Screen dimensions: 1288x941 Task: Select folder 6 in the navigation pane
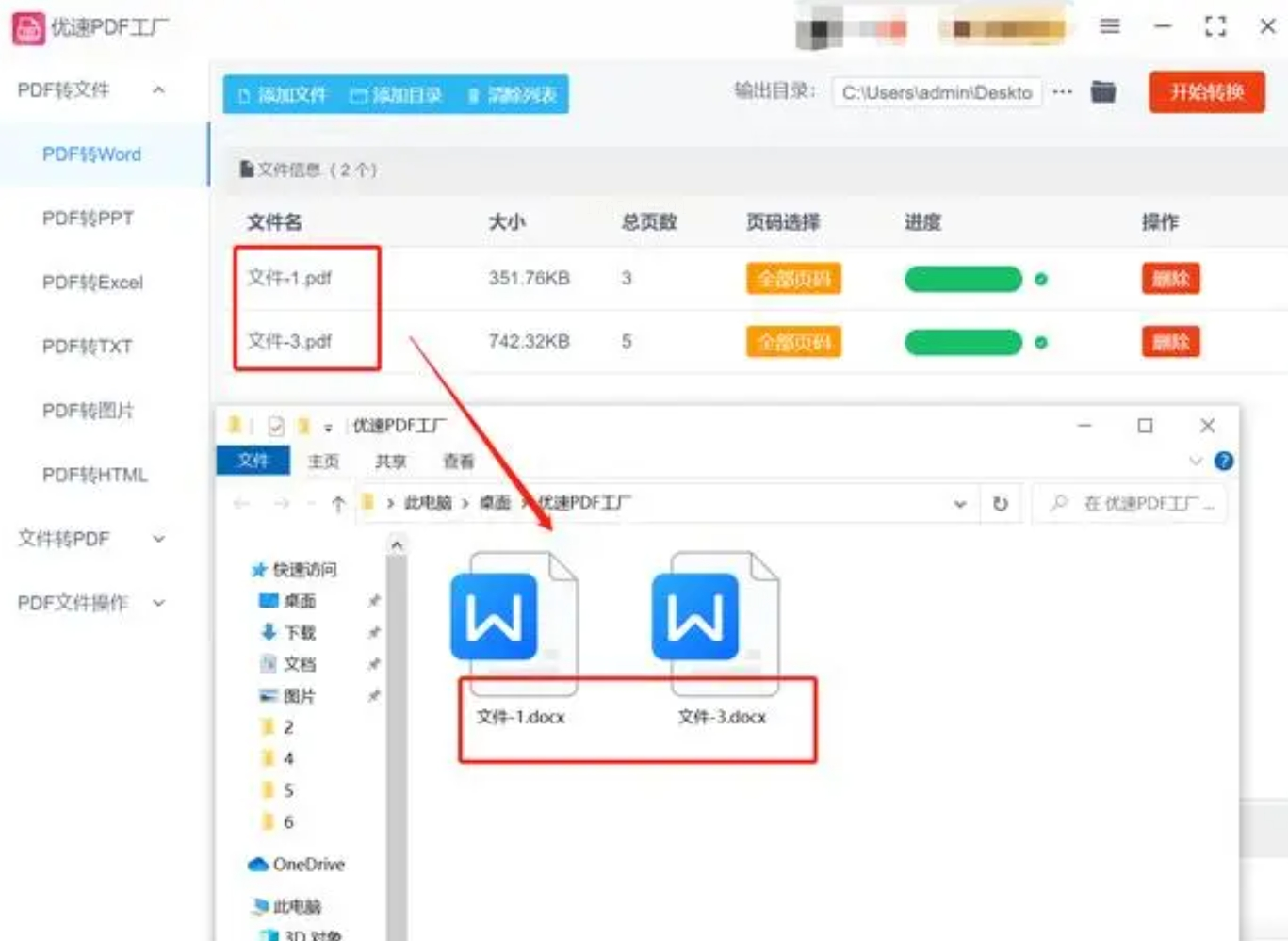(x=288, y=822)
